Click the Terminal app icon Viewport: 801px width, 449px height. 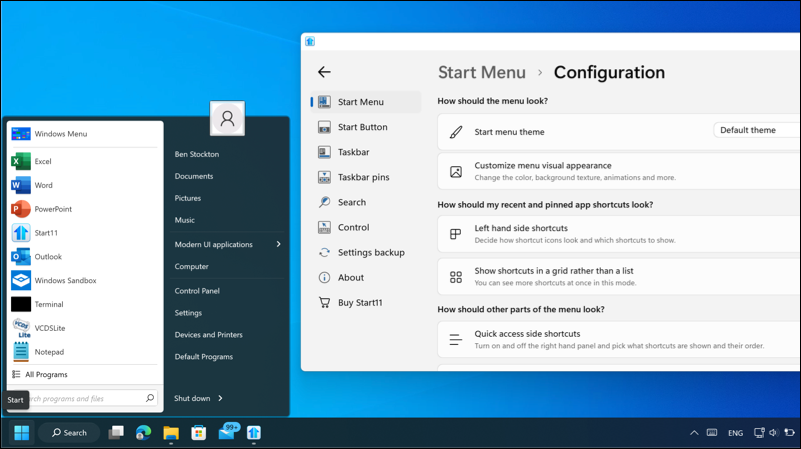click(21, 304)
